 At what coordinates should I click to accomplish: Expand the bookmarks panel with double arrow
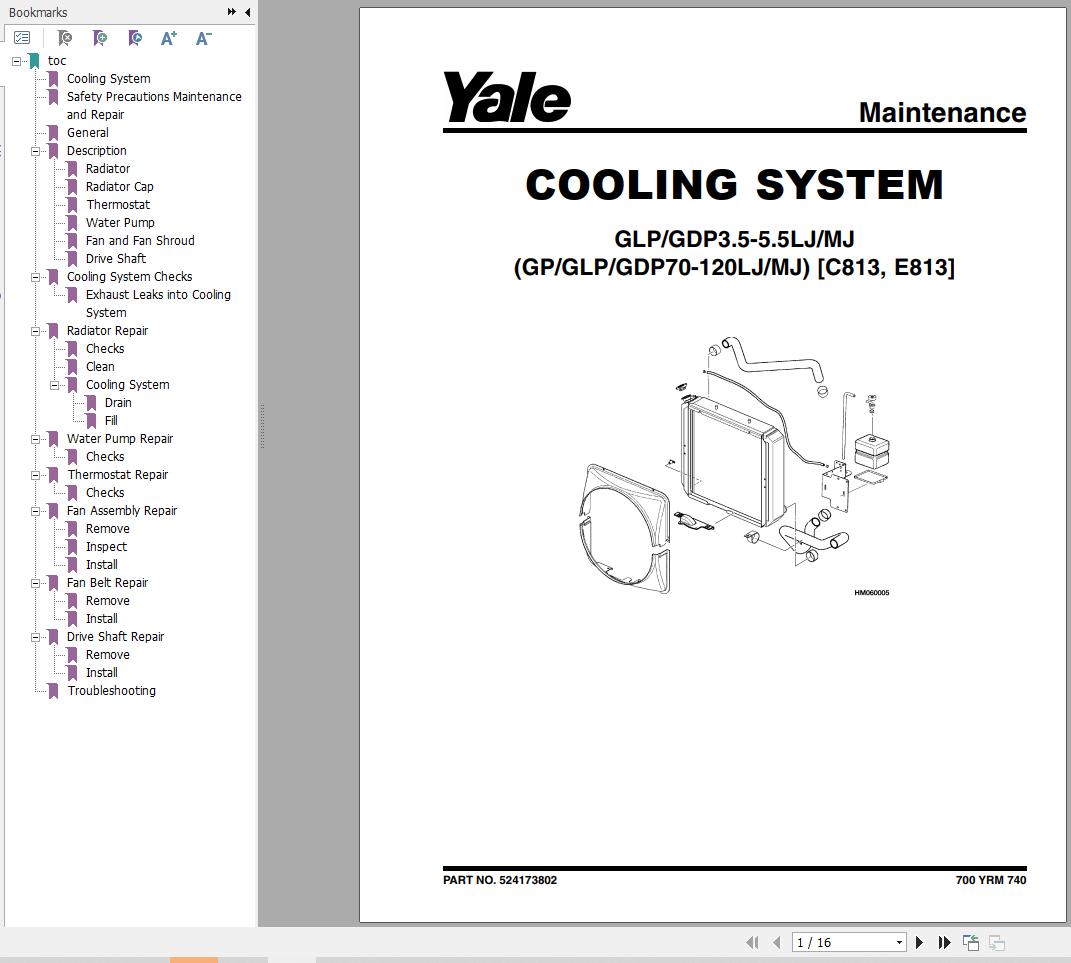pos(232,12)
